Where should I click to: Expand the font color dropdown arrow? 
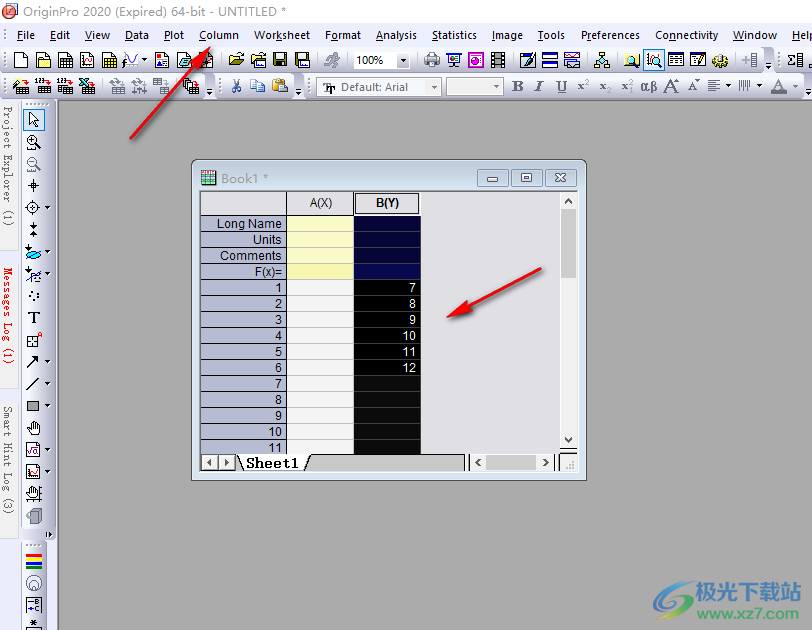click(795, 86)
